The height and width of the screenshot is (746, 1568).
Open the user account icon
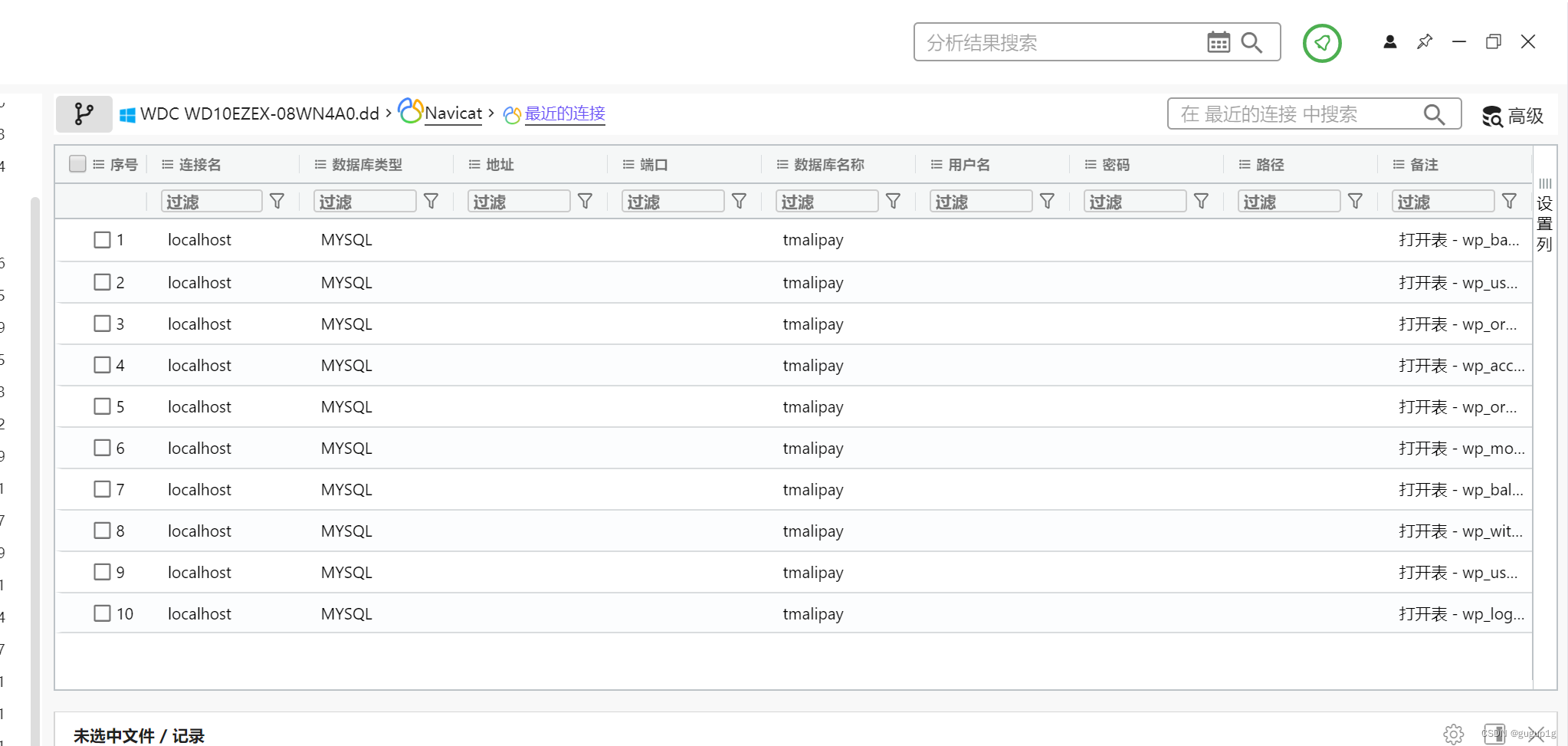click(x=1389, y=42)
